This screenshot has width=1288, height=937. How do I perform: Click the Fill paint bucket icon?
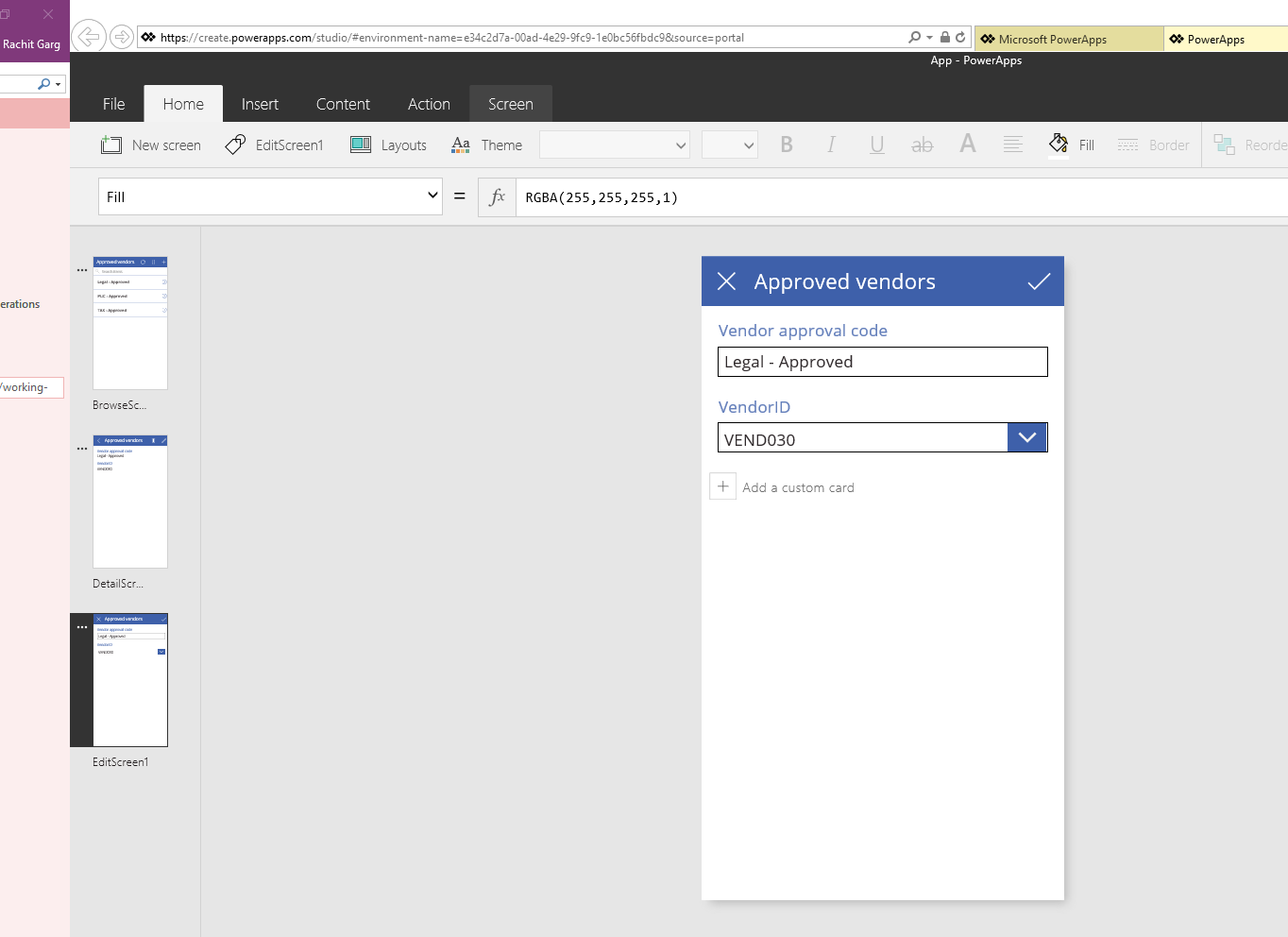[1059, 144]
